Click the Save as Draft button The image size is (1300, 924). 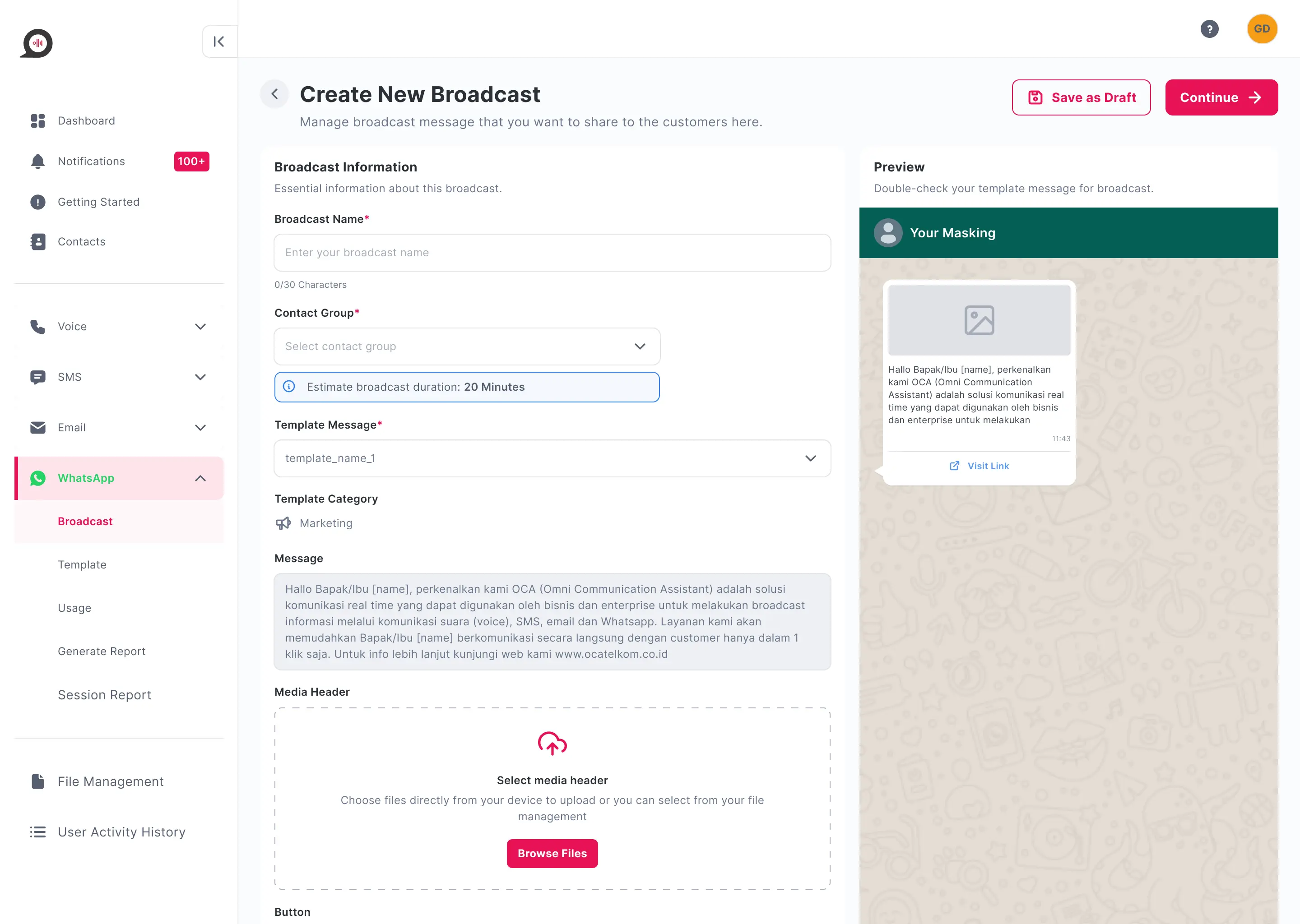[x=1081, y=97]
